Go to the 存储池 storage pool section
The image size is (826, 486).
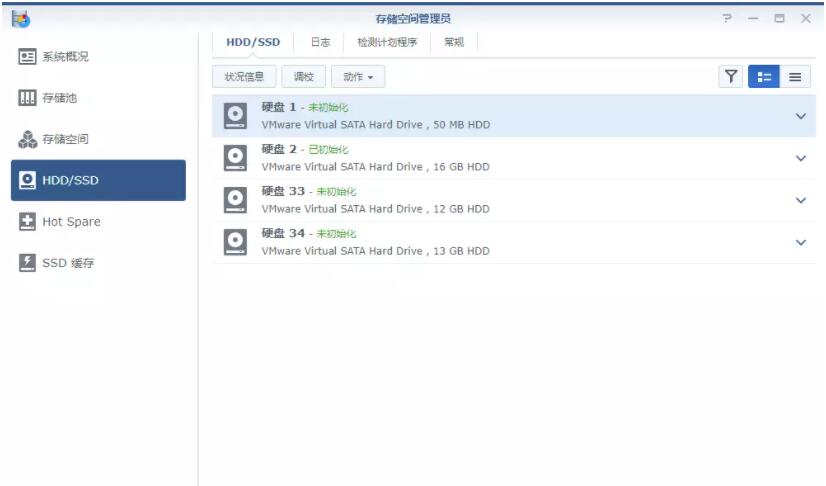pyautogui.click(x=98, y=98)
